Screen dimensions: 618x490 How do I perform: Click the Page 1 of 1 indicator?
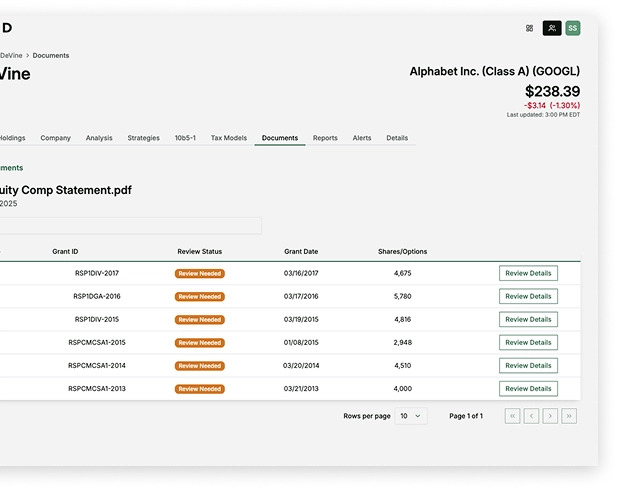pyautogui.click(x=466, y=416)
